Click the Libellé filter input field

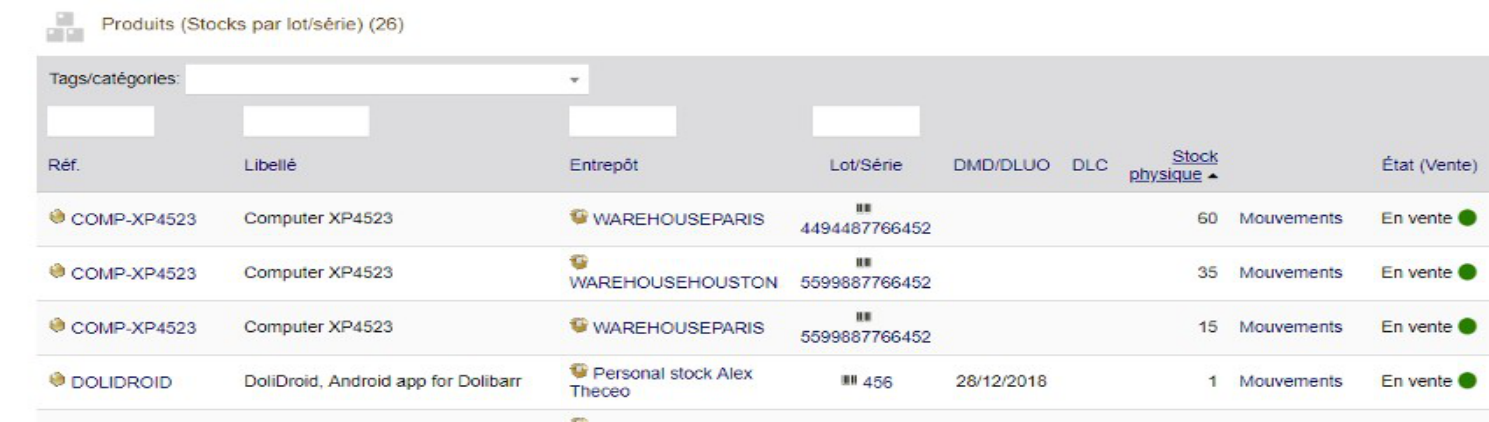[305, 121]
